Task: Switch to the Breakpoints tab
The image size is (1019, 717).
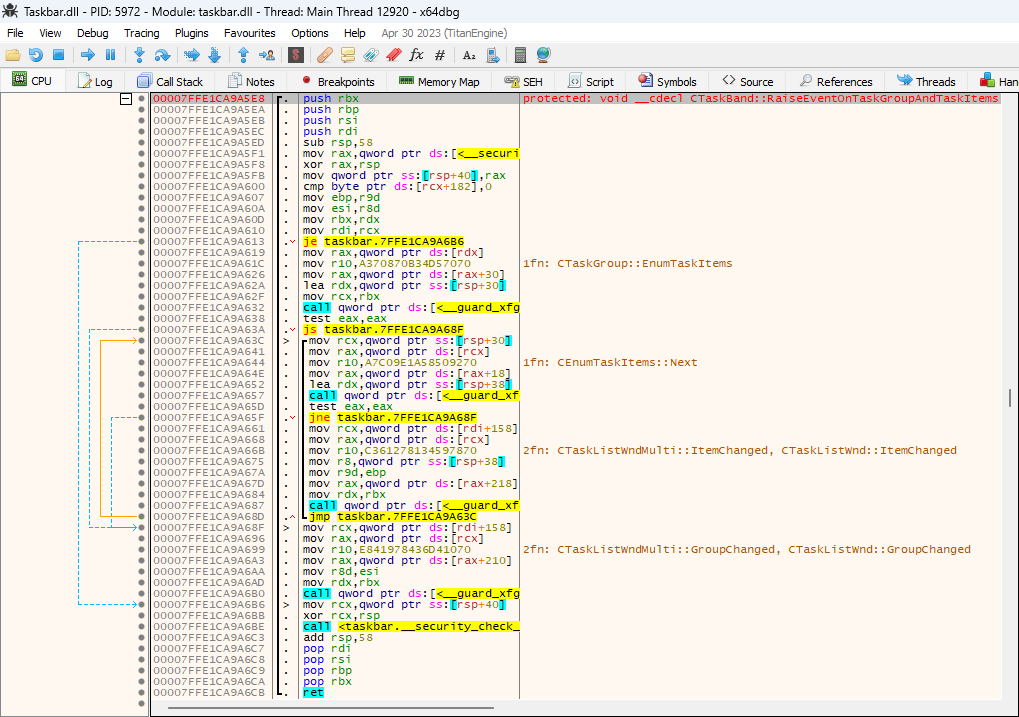Action: point(338,82)
